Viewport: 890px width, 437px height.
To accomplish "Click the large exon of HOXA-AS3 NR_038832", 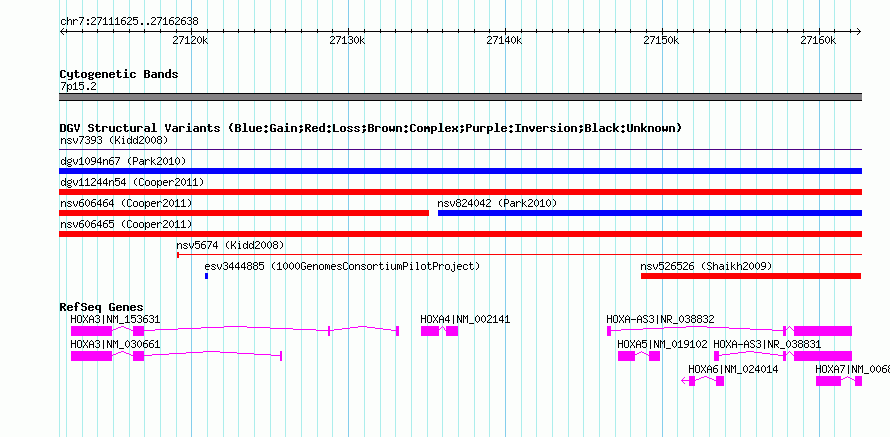I will pyautogui.click(x=822, y=331).
